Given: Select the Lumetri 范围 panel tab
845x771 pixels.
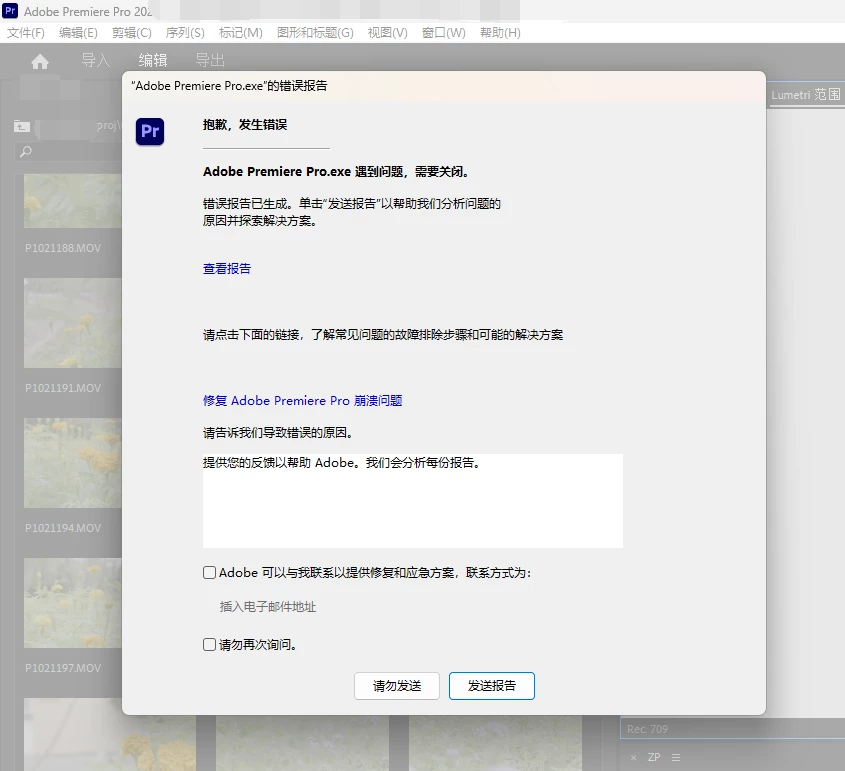Looking at the screenshot, I should [x=806, y=95].
